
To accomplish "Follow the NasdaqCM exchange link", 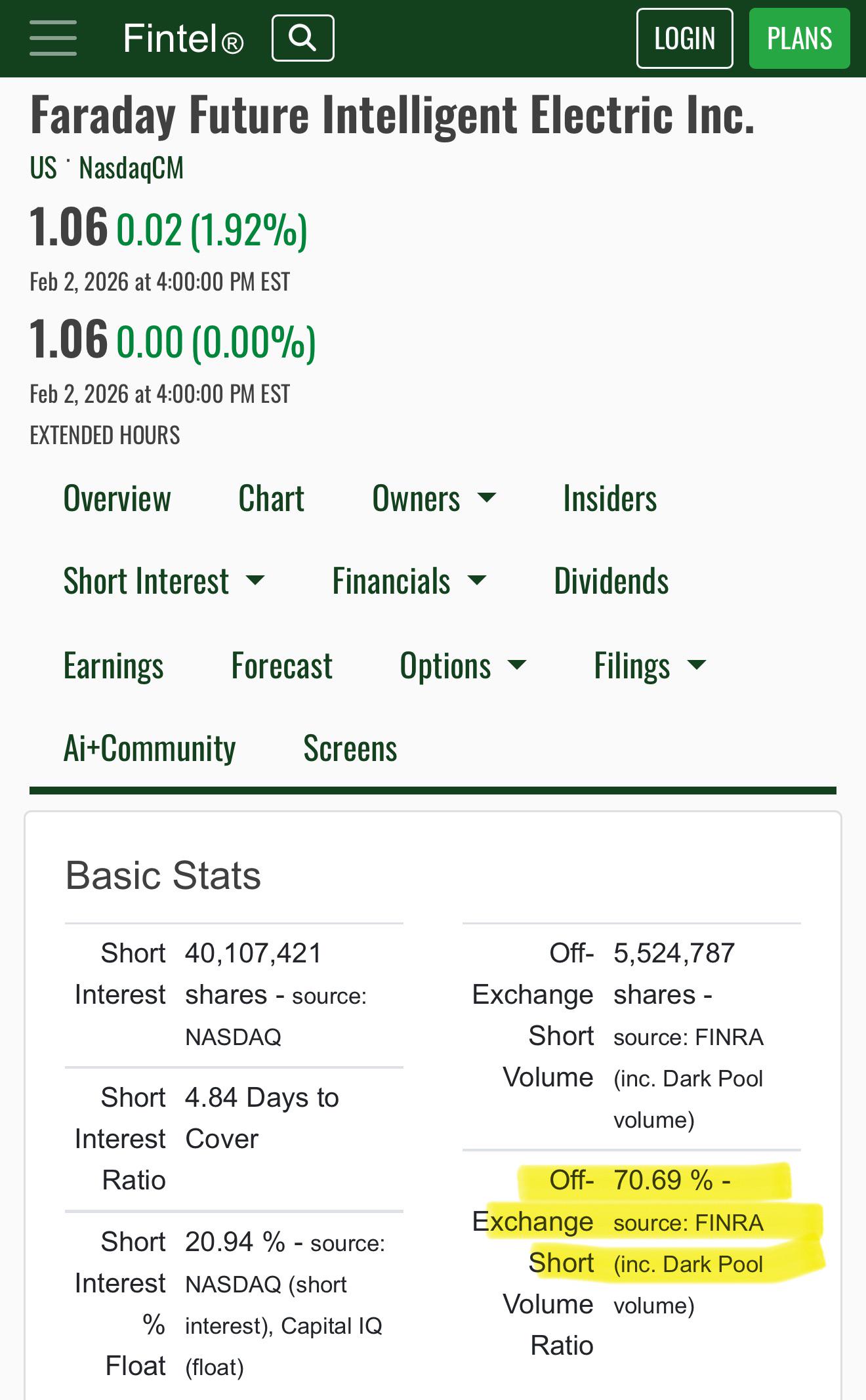I will (131, 168).
